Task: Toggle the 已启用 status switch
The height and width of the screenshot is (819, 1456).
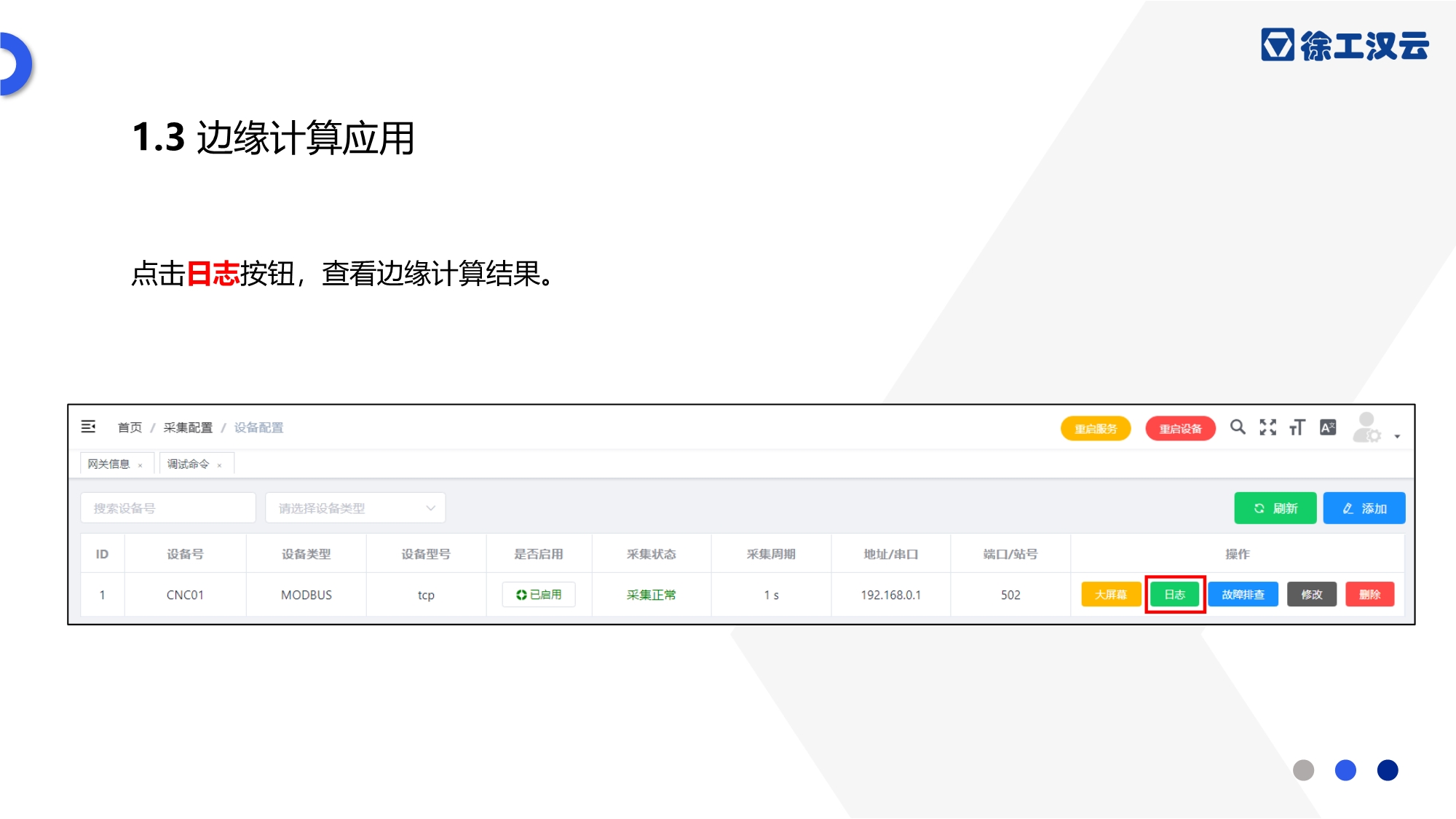Action: point(539,595)
